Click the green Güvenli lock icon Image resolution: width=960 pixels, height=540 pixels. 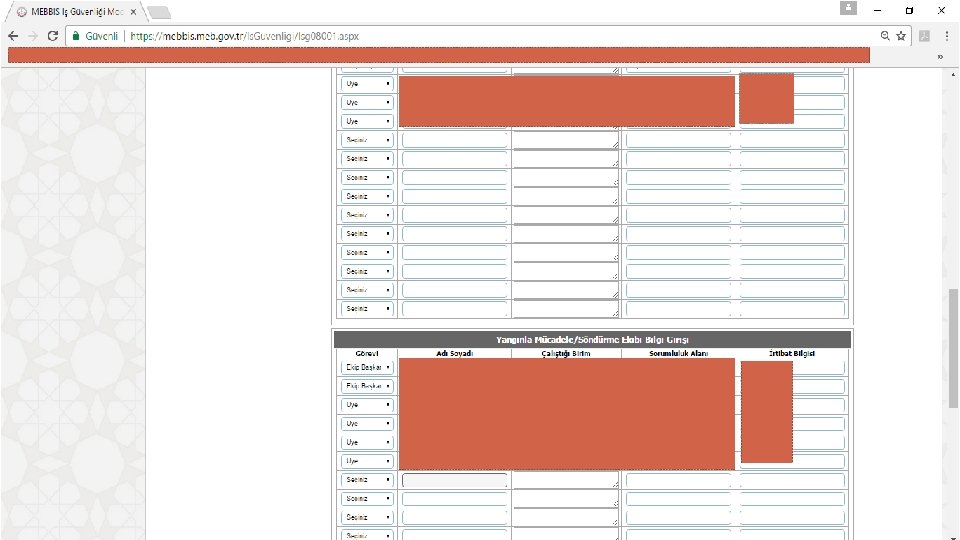tap(76, 36)
